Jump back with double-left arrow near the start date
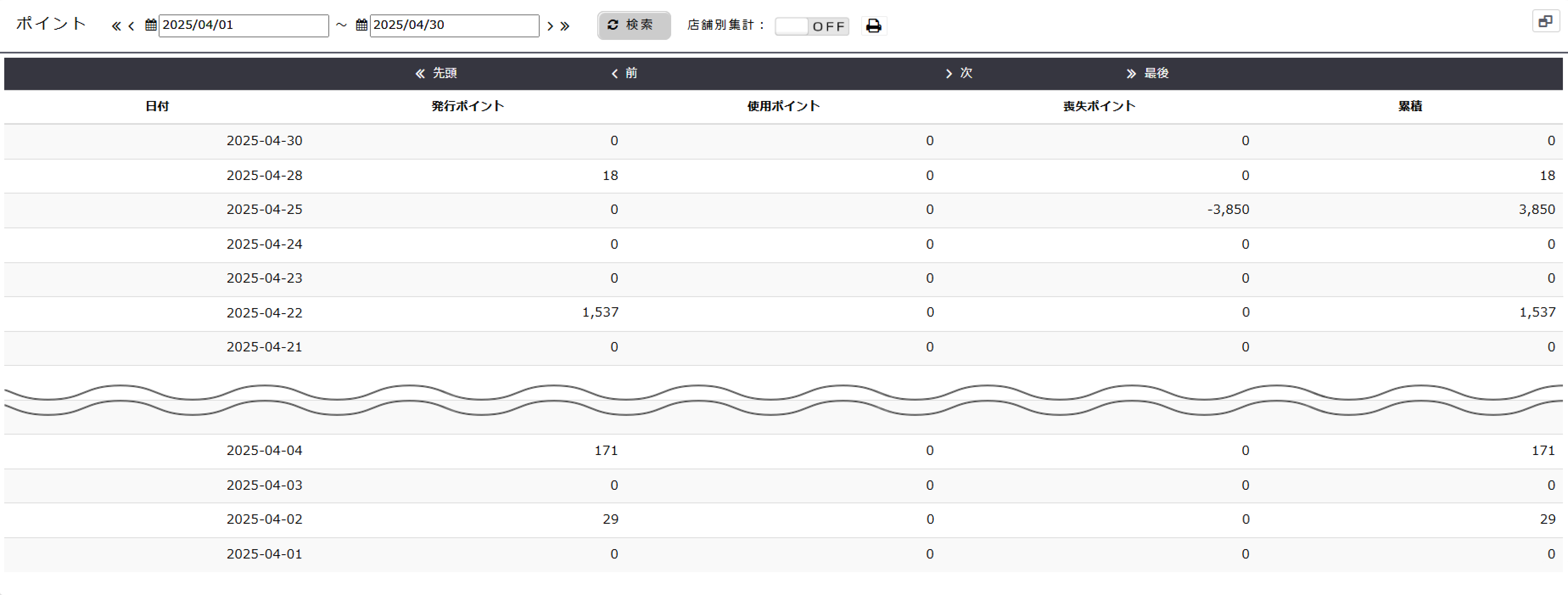 click(x=116, y=26)
